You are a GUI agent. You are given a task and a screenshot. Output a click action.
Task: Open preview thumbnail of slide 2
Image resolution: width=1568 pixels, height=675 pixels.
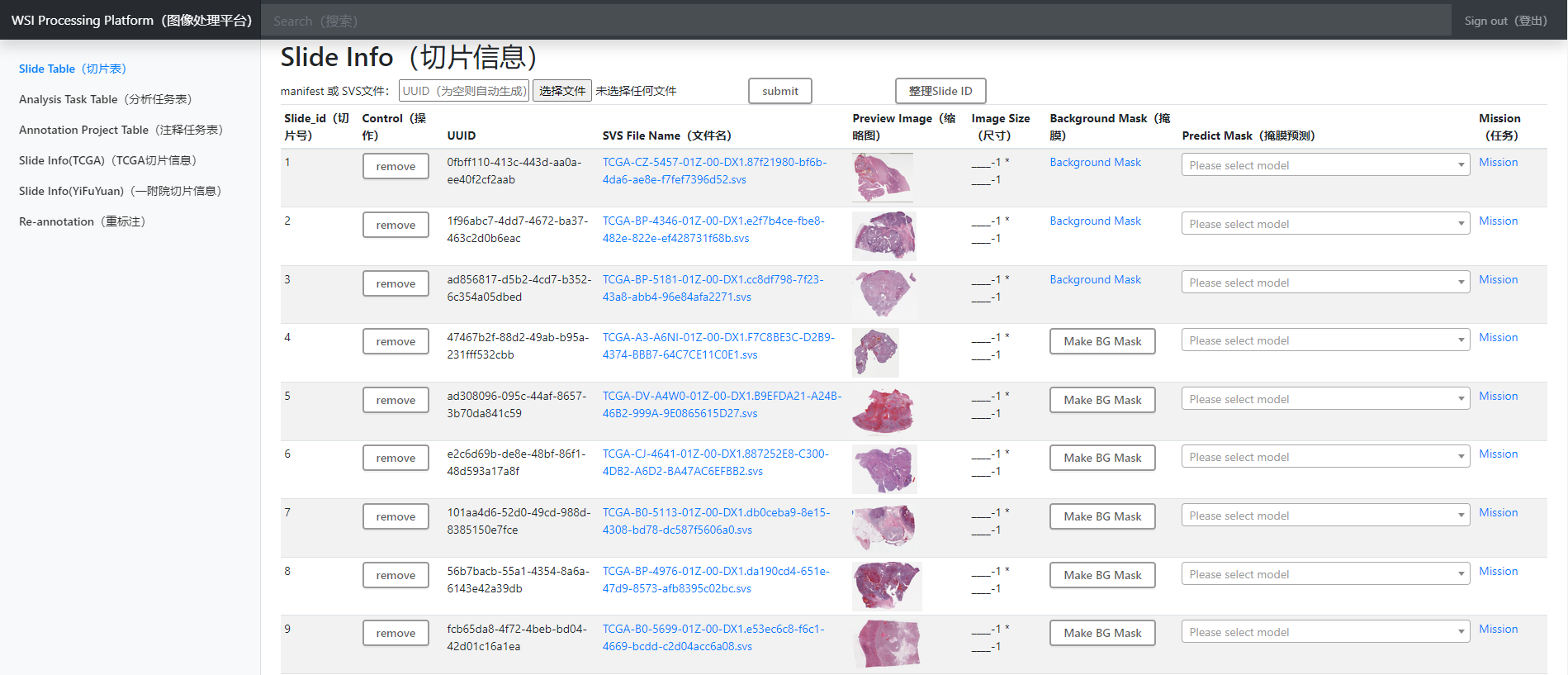[x=883, y=235]
